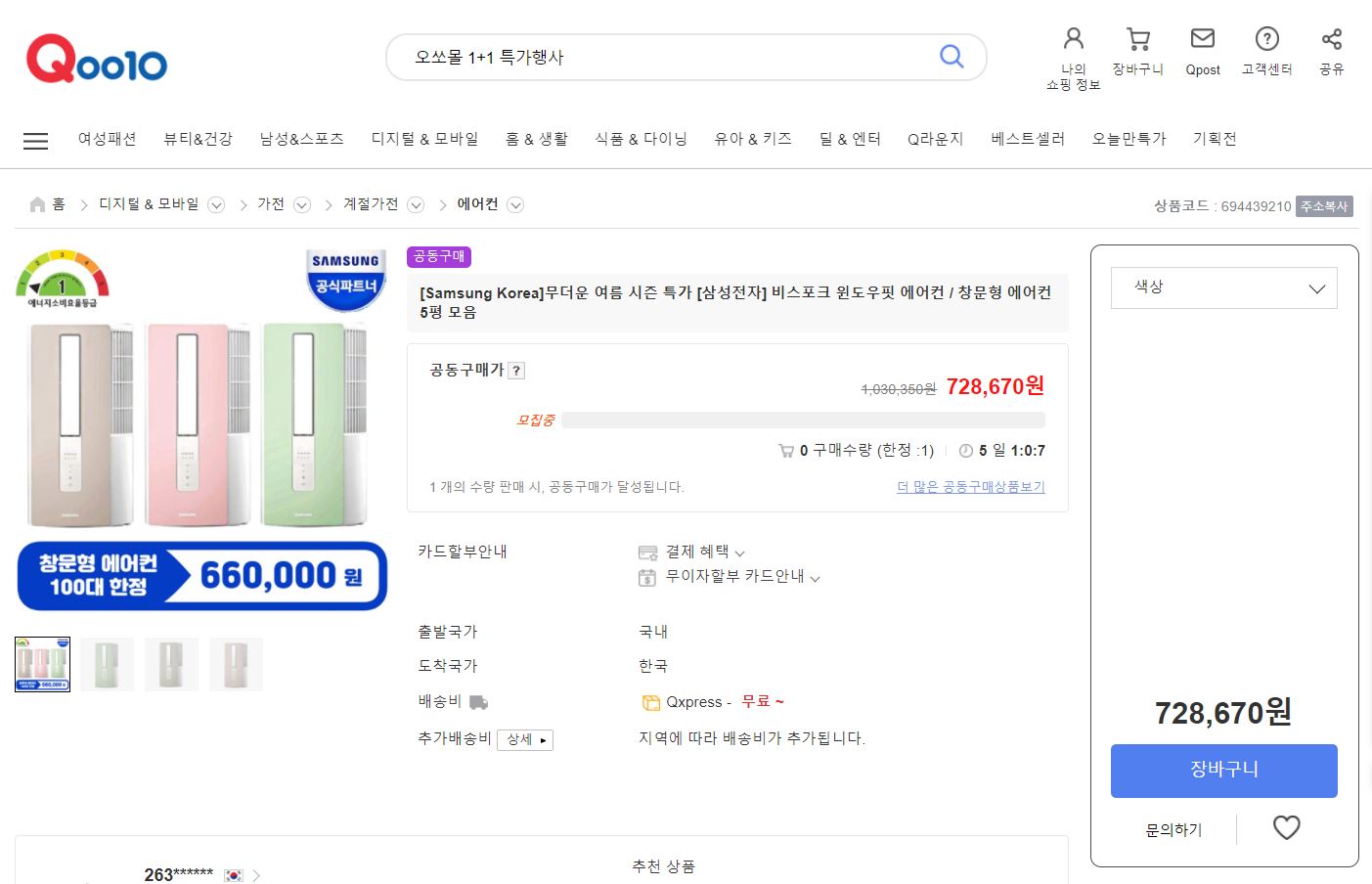Click the home icon in breadcrumb

point(37,204)
